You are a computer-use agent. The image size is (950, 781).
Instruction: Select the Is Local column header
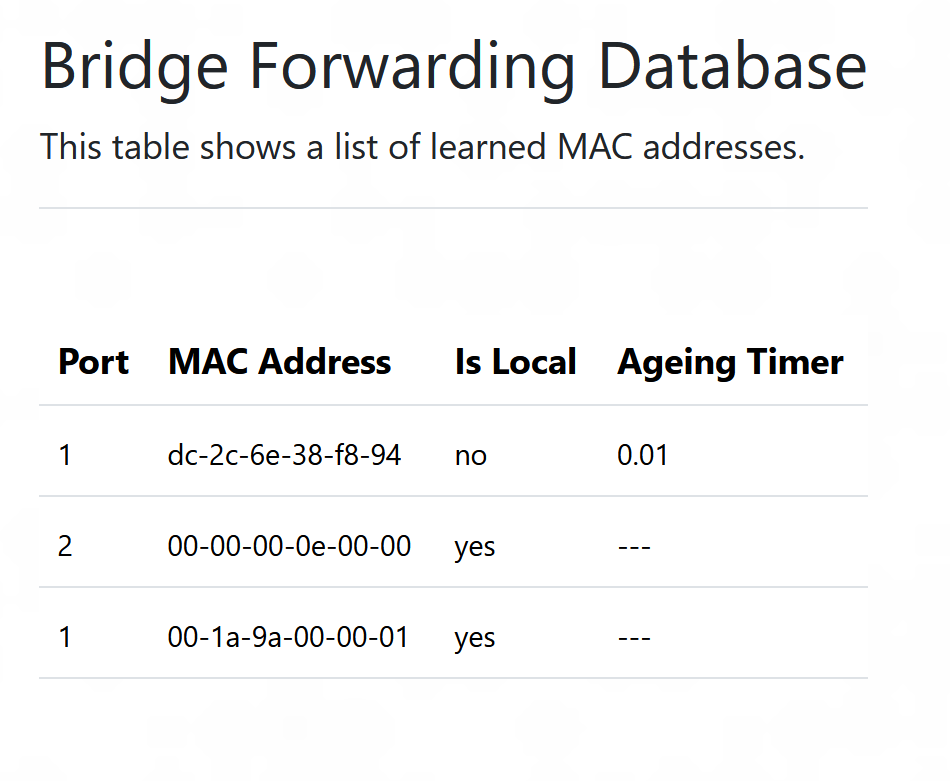tap(515, 362)
